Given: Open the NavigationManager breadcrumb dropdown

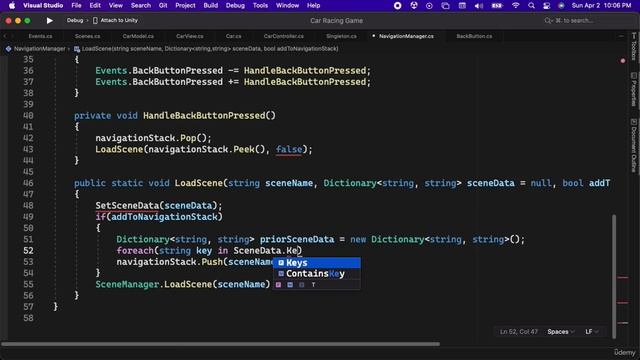Looking at the screenshot, I should point(40,49).
